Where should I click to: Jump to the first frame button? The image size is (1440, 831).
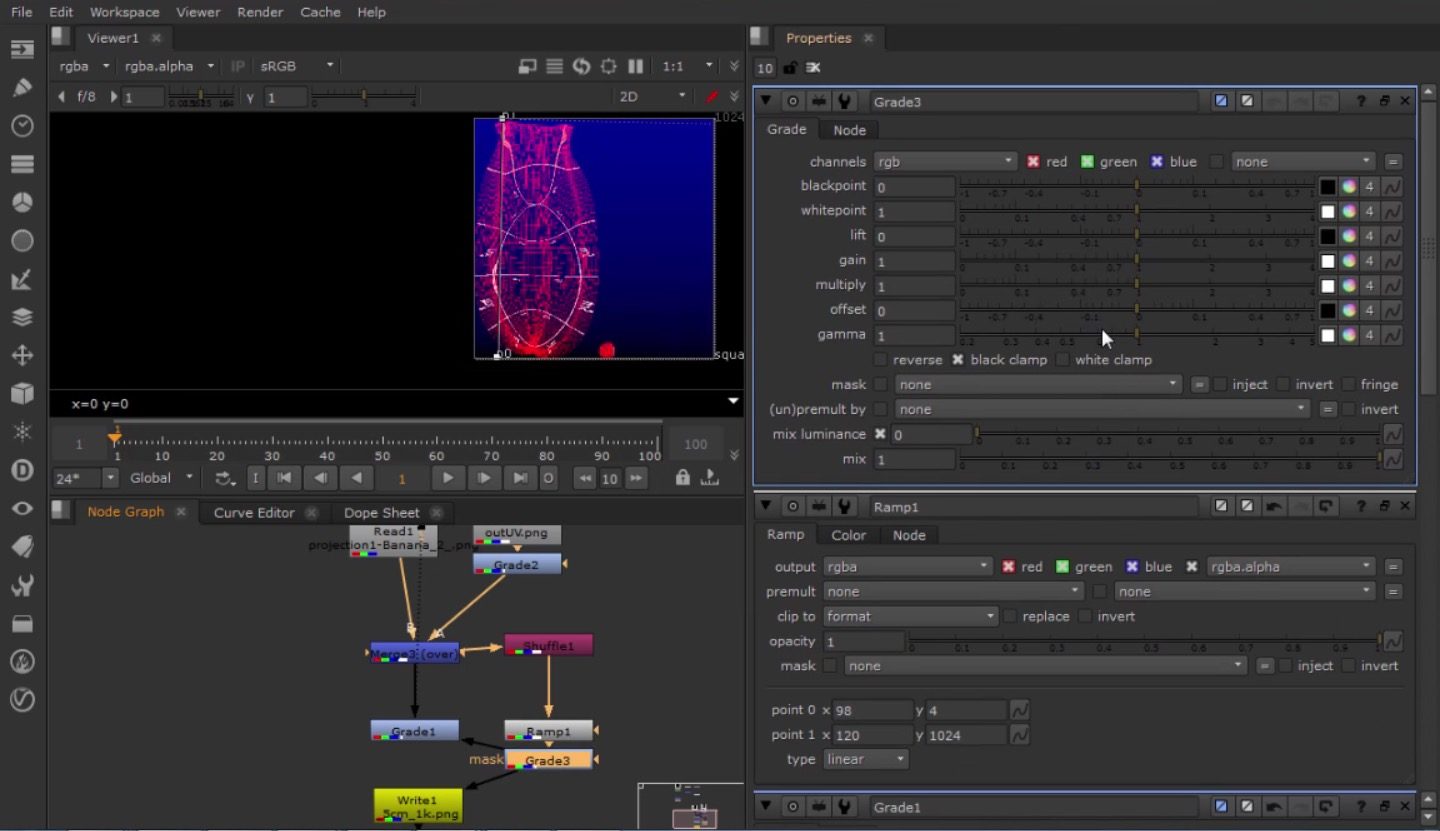pos(284,478)
